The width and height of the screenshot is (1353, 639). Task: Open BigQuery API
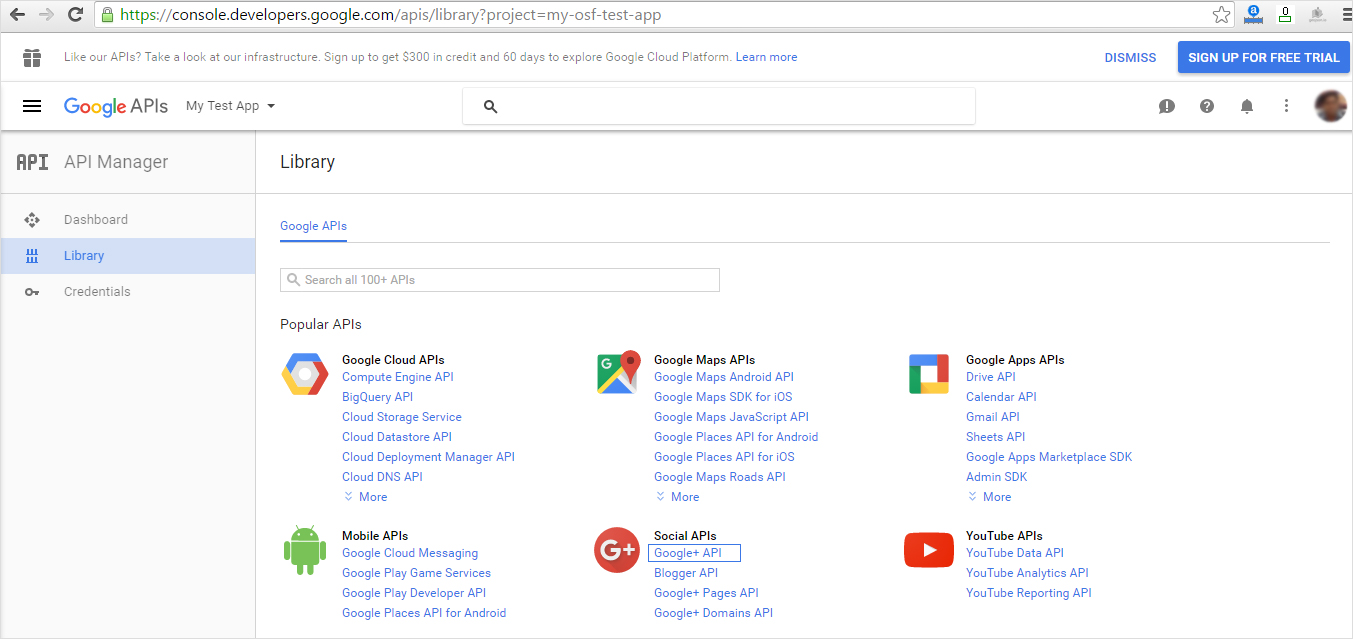click(x=377, y=397)
